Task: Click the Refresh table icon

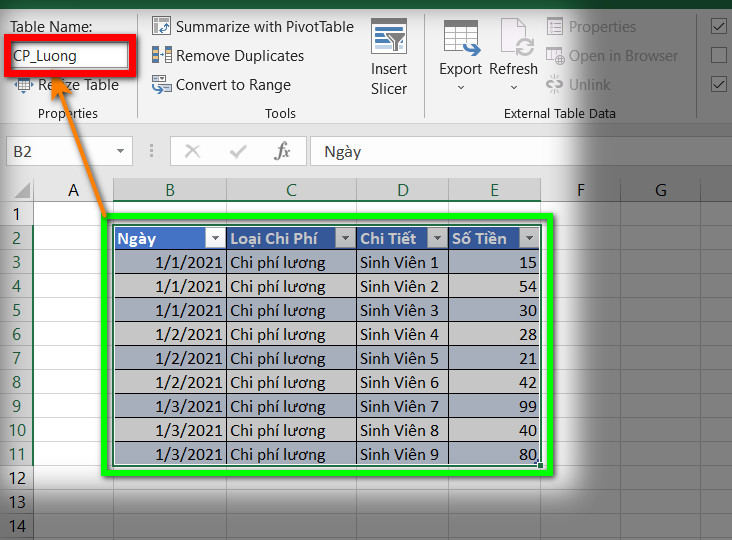Action: pos(516,37)
